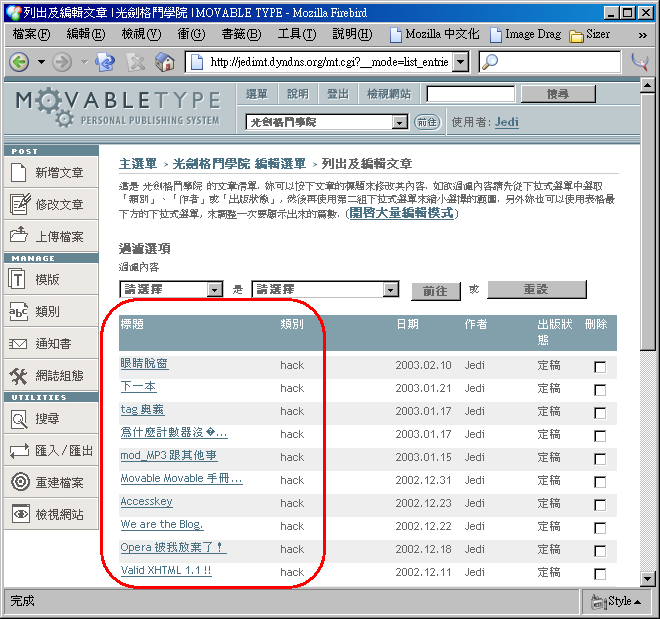Screen dimensions: 660x619
Task: Reload the page with the refresh icon
Action: pyautogui.click(x=105, y=62)
